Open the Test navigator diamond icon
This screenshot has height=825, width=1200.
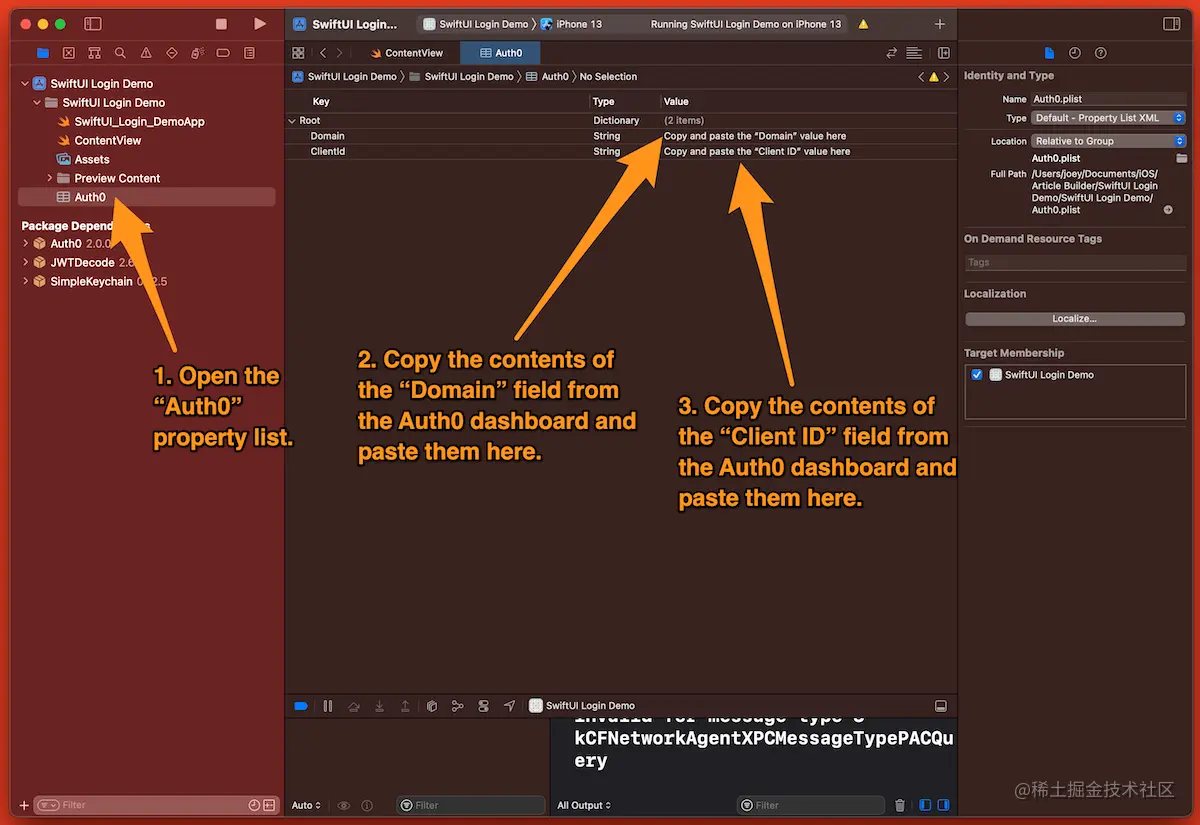click(x=171, y=52)
